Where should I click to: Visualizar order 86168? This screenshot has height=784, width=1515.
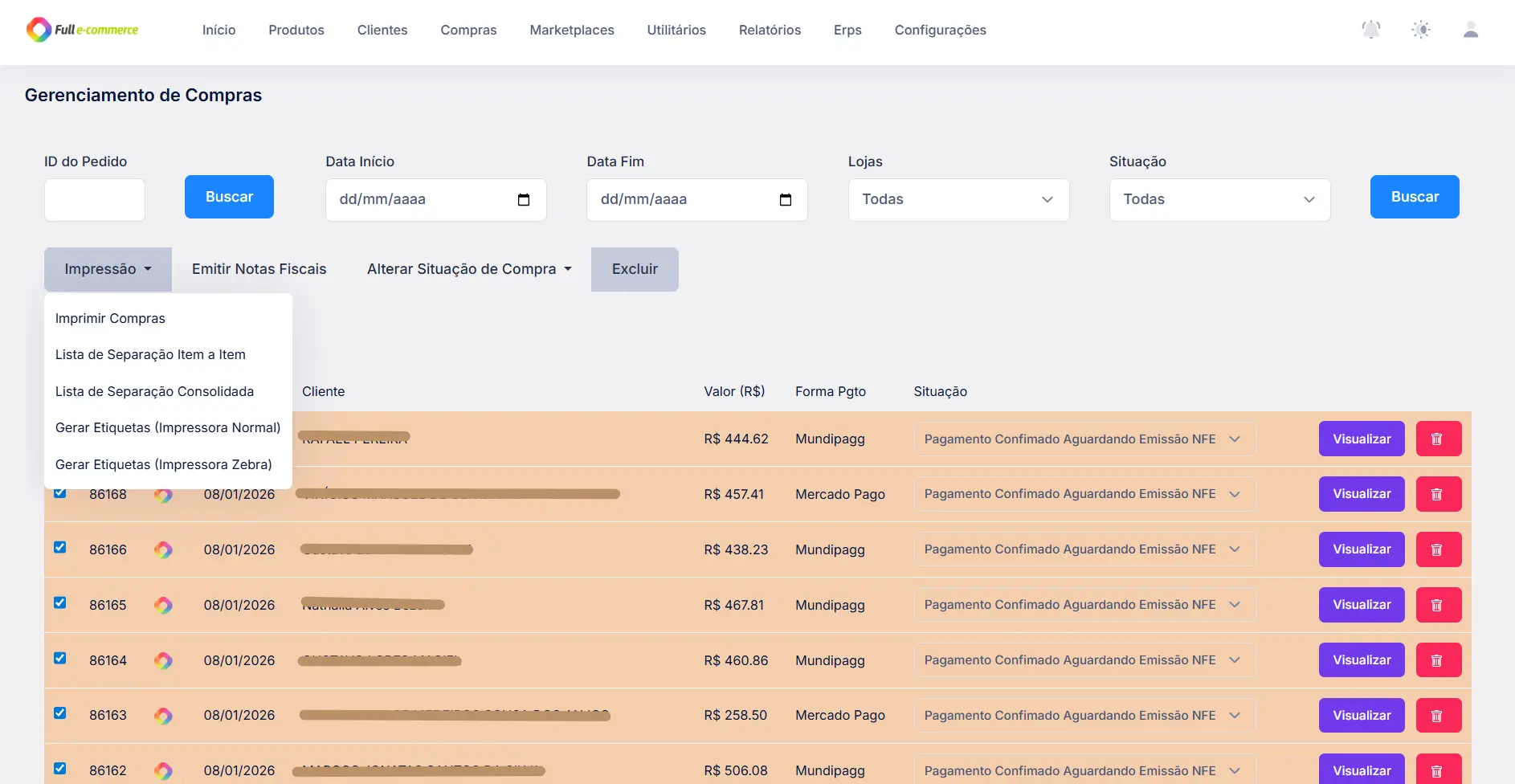click(x=1362, y=494)
